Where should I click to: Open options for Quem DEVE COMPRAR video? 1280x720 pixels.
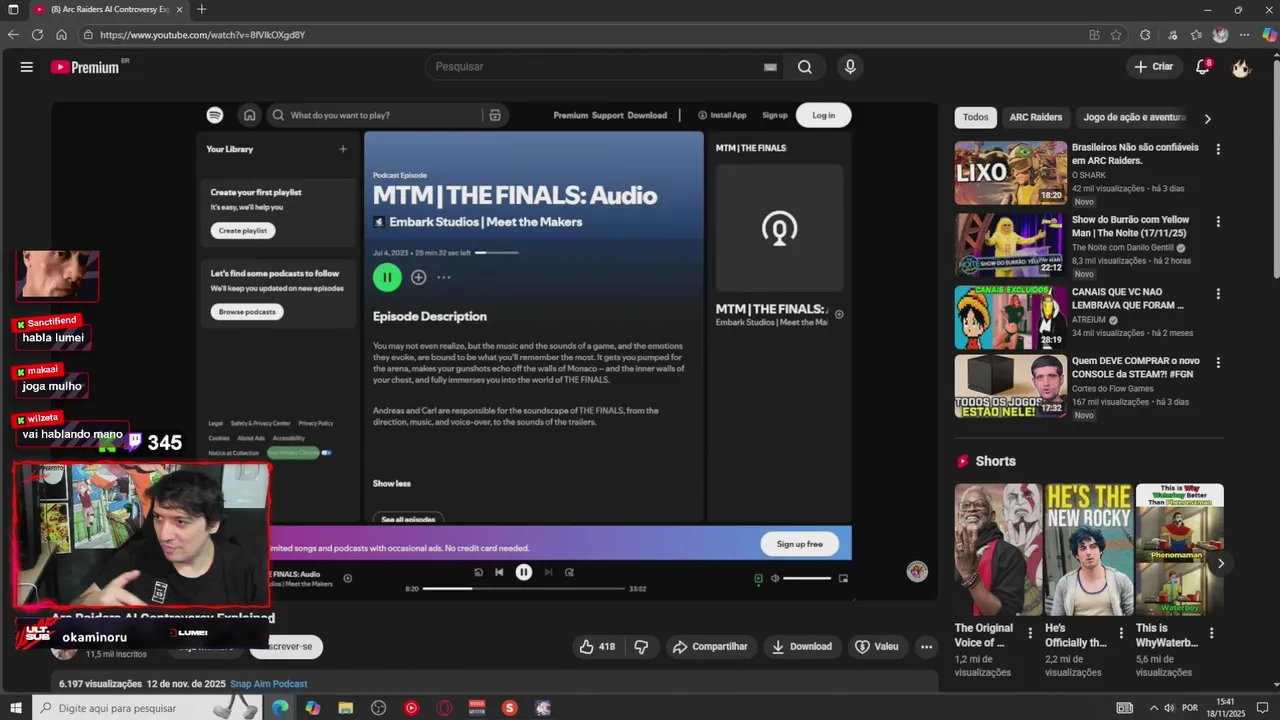[x=1218, y=362]
